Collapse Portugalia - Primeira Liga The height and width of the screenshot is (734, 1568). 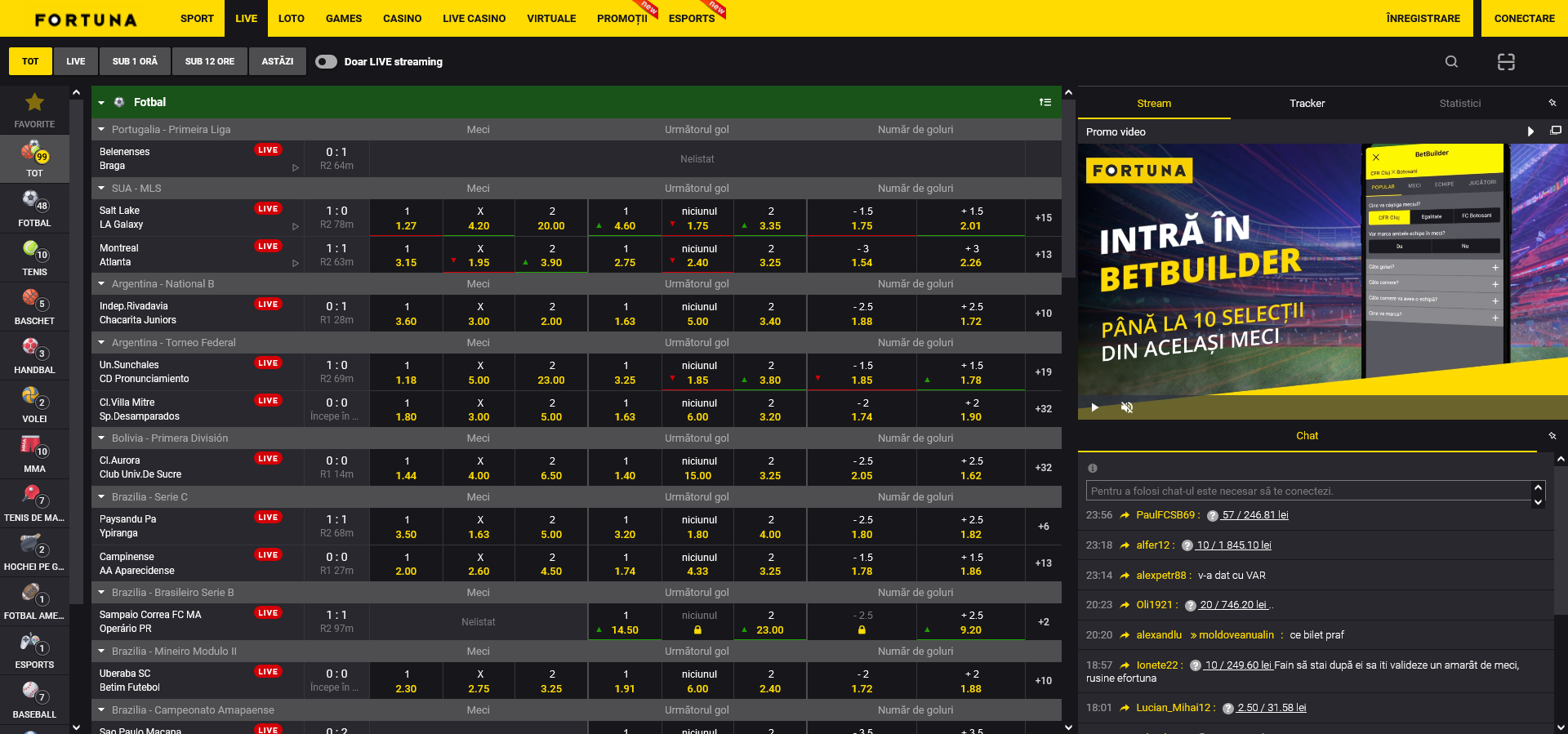point(101,129)
